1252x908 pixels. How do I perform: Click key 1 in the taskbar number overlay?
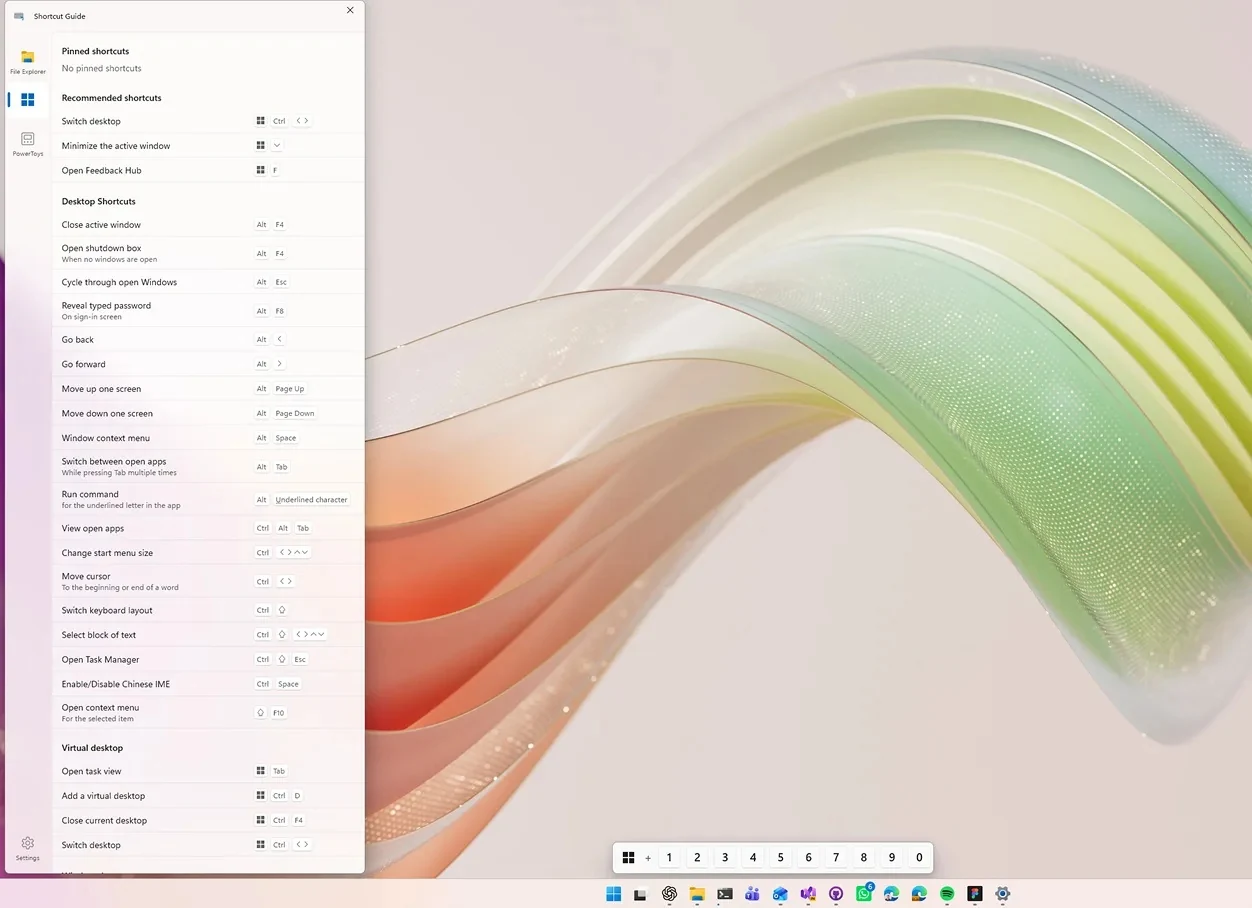point(669,858)
